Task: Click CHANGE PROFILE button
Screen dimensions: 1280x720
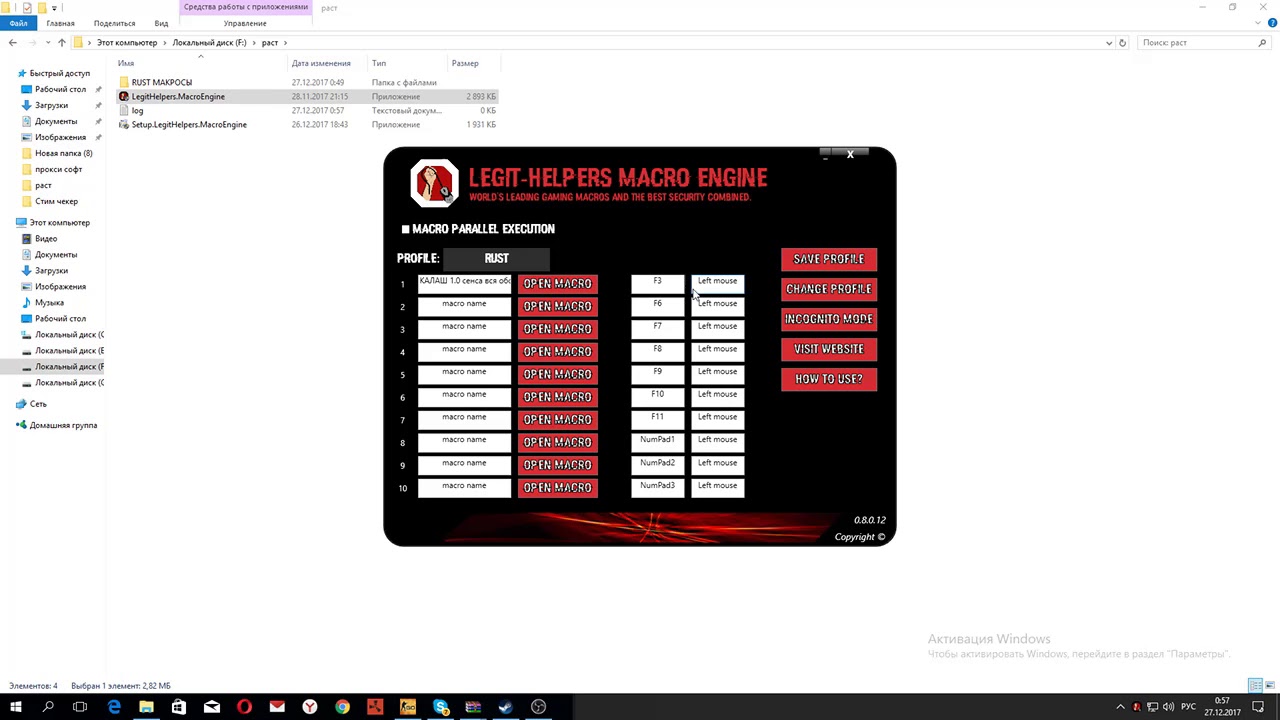Action: 829,289
